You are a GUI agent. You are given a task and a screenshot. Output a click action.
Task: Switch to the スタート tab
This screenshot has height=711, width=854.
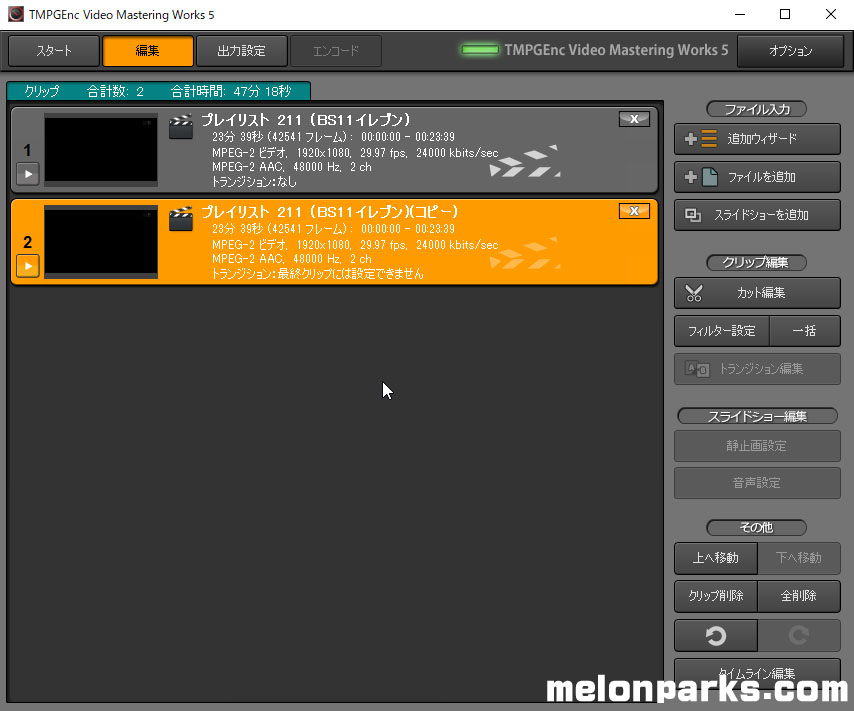(54, 51)
